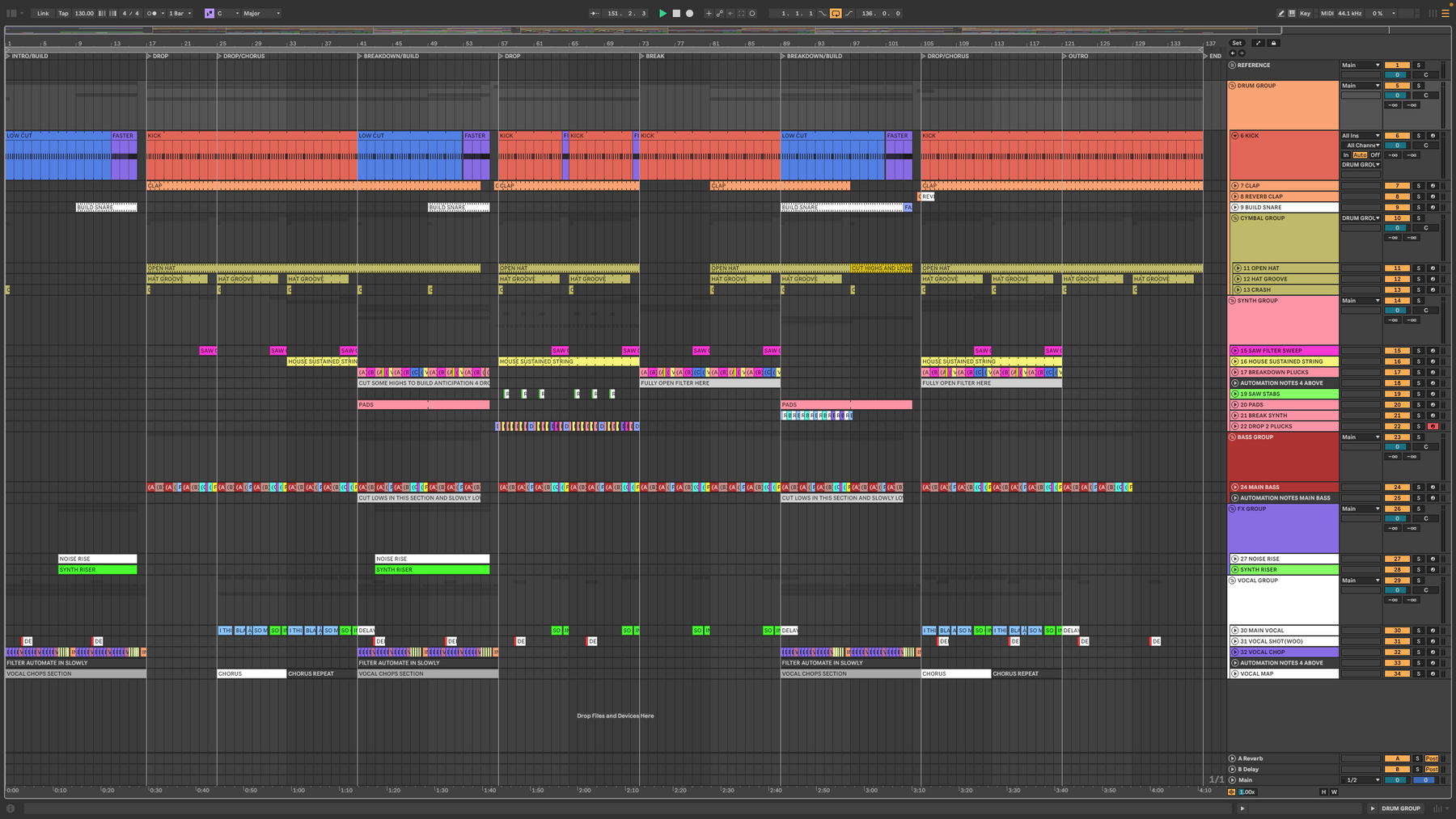Fold the SYNTH GROUP track

[1233, 301]
